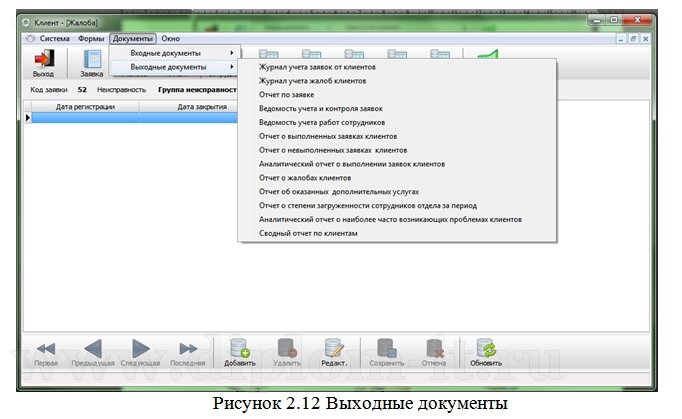Screen dimensions: 682x419
Task: Select the highlighted blue table row
Action: [x=134, y=117]
